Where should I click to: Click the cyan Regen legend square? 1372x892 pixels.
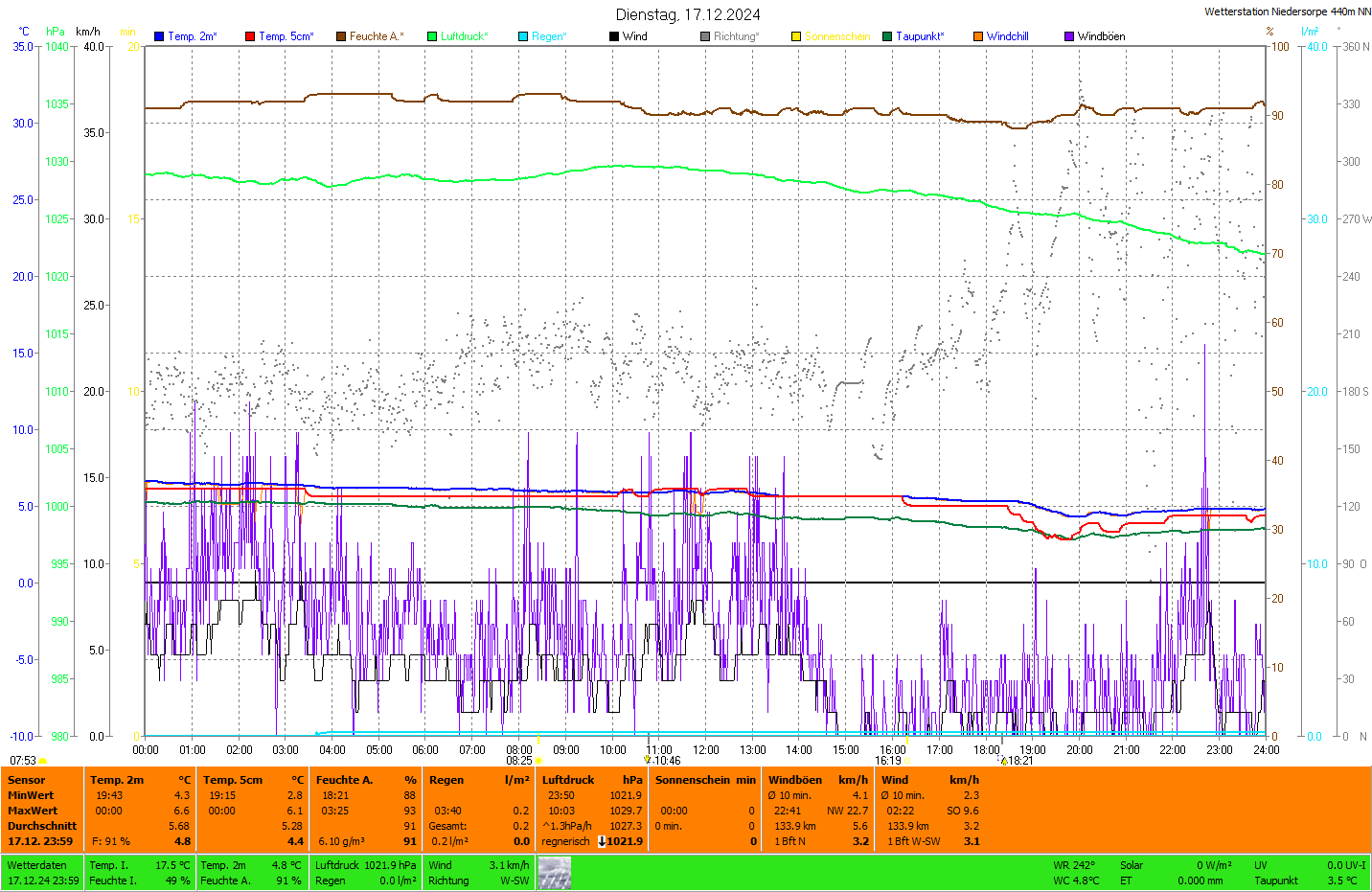pos(523,36)
